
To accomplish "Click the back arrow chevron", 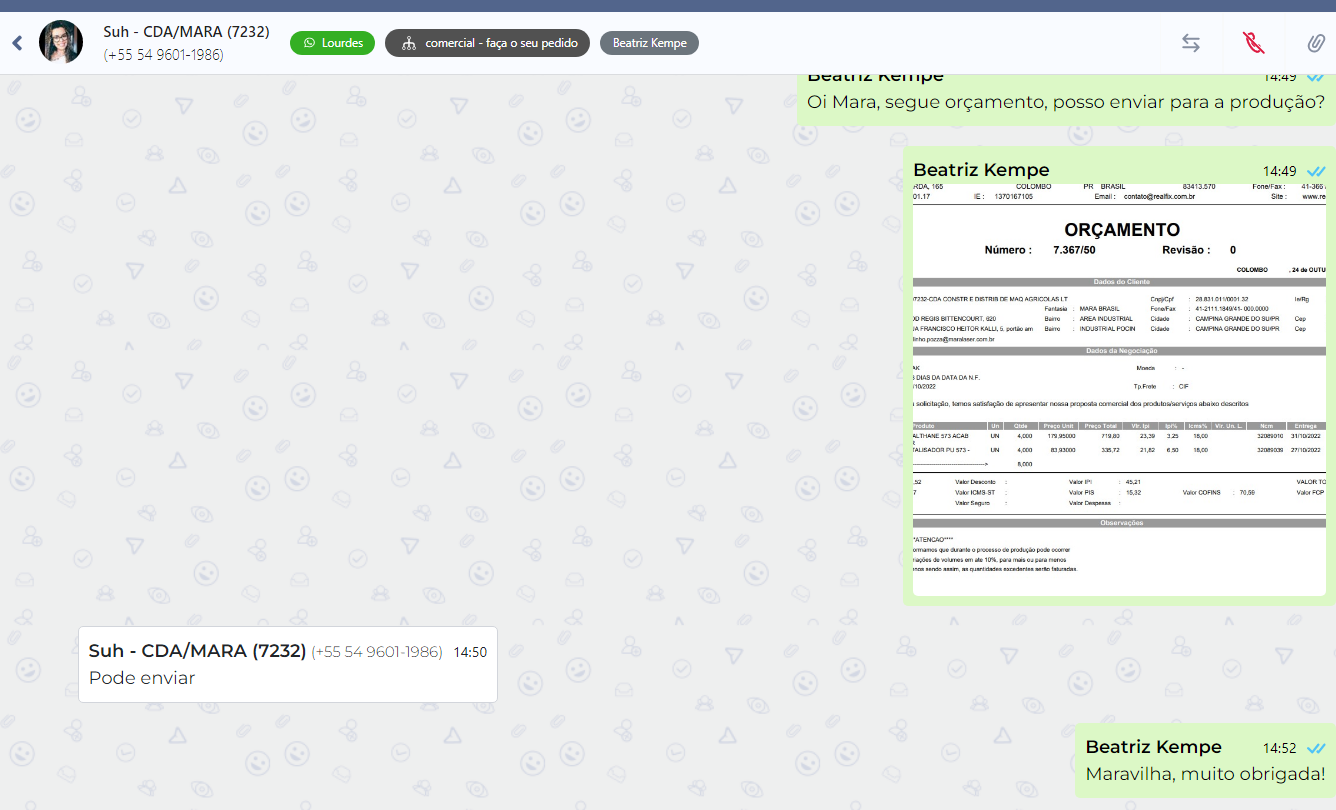I will click(x=17, y=43).
